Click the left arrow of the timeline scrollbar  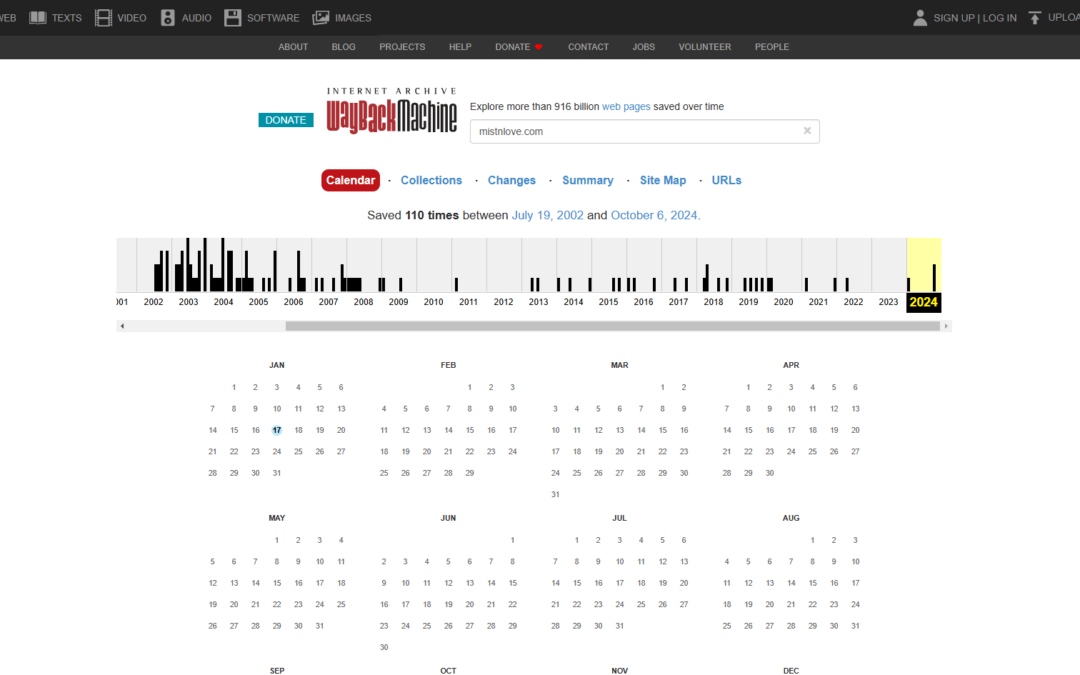[x=122, y=326]
